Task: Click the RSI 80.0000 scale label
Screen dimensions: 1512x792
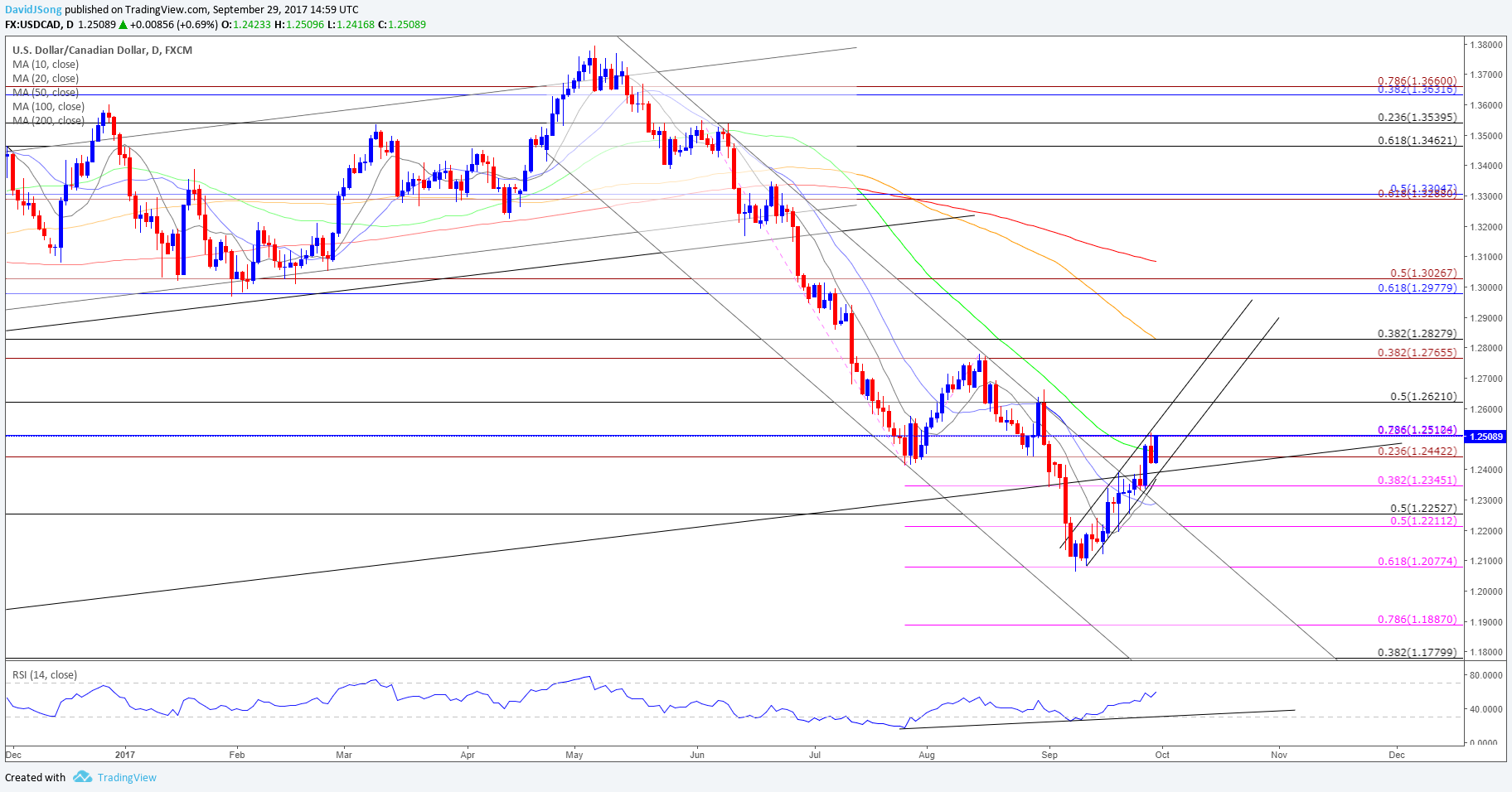Action: click(1486, 675)
